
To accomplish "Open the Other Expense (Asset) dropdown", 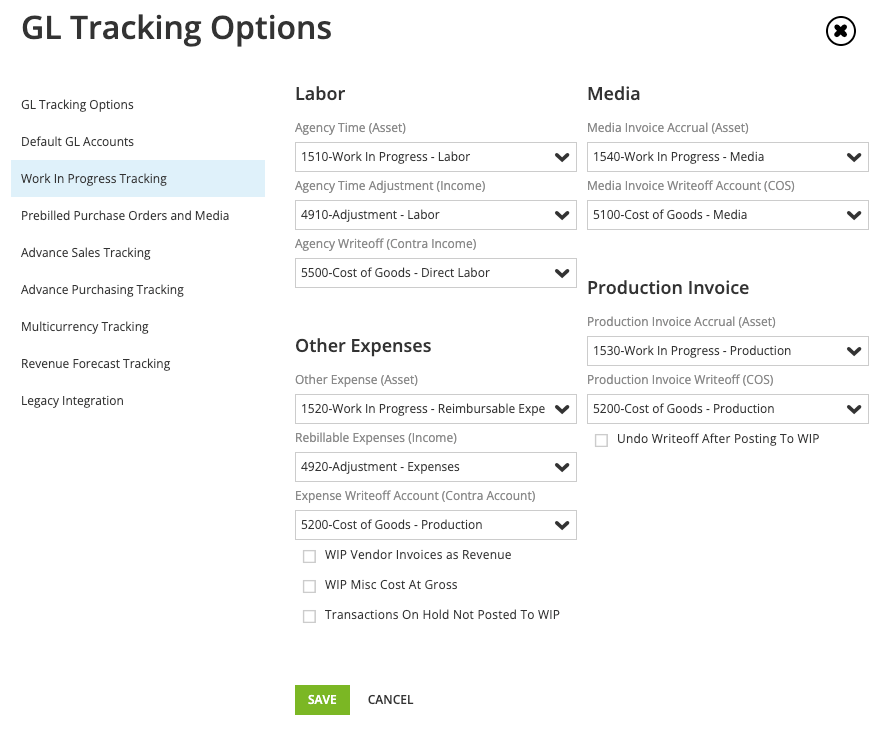I will pos(435,409).
